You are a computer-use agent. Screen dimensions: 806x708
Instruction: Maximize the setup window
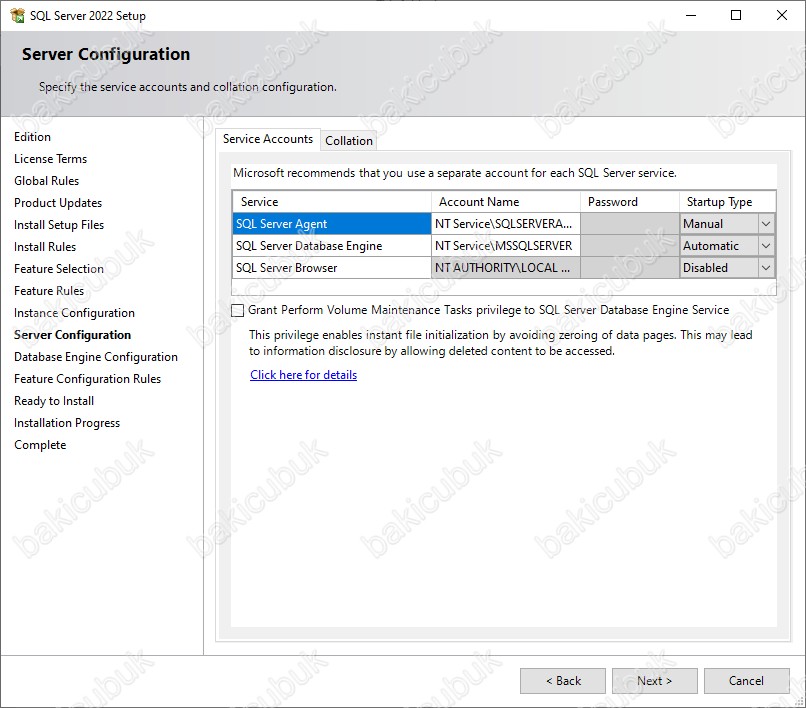(x=736, y=15)
